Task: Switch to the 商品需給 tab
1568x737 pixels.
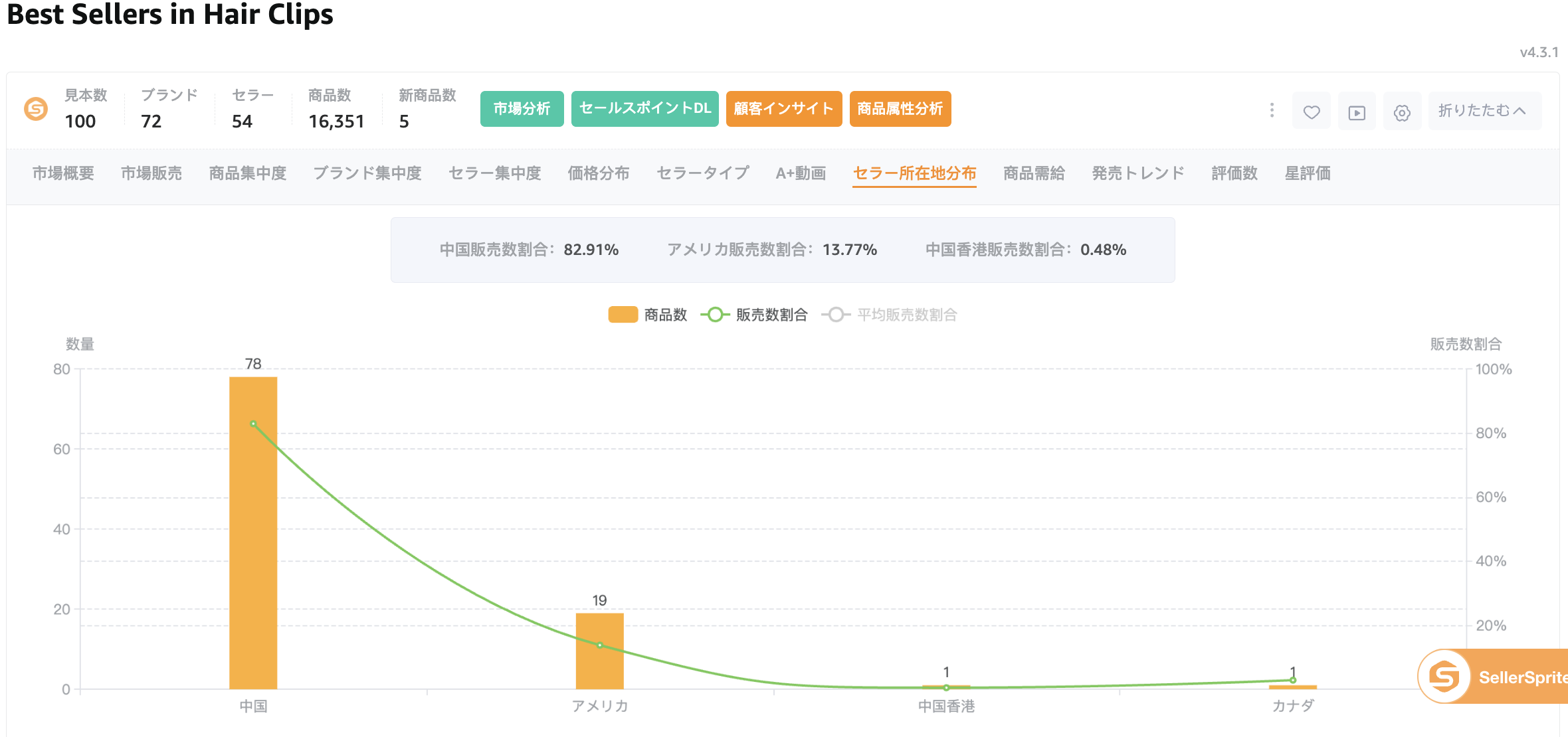Action: tap(1034, 173)
